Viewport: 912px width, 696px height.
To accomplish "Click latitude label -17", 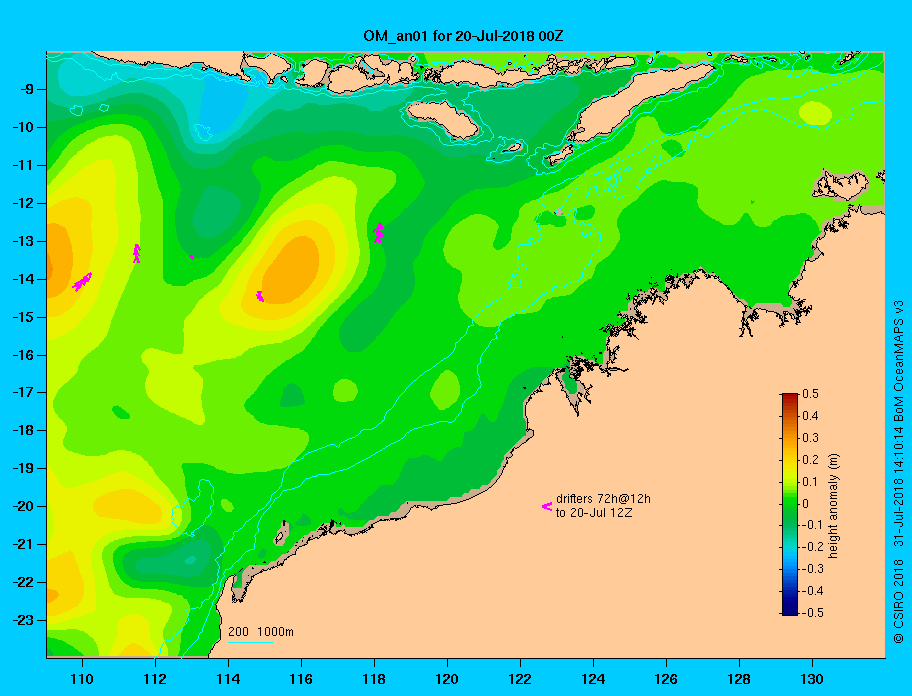I will (22, 392).
